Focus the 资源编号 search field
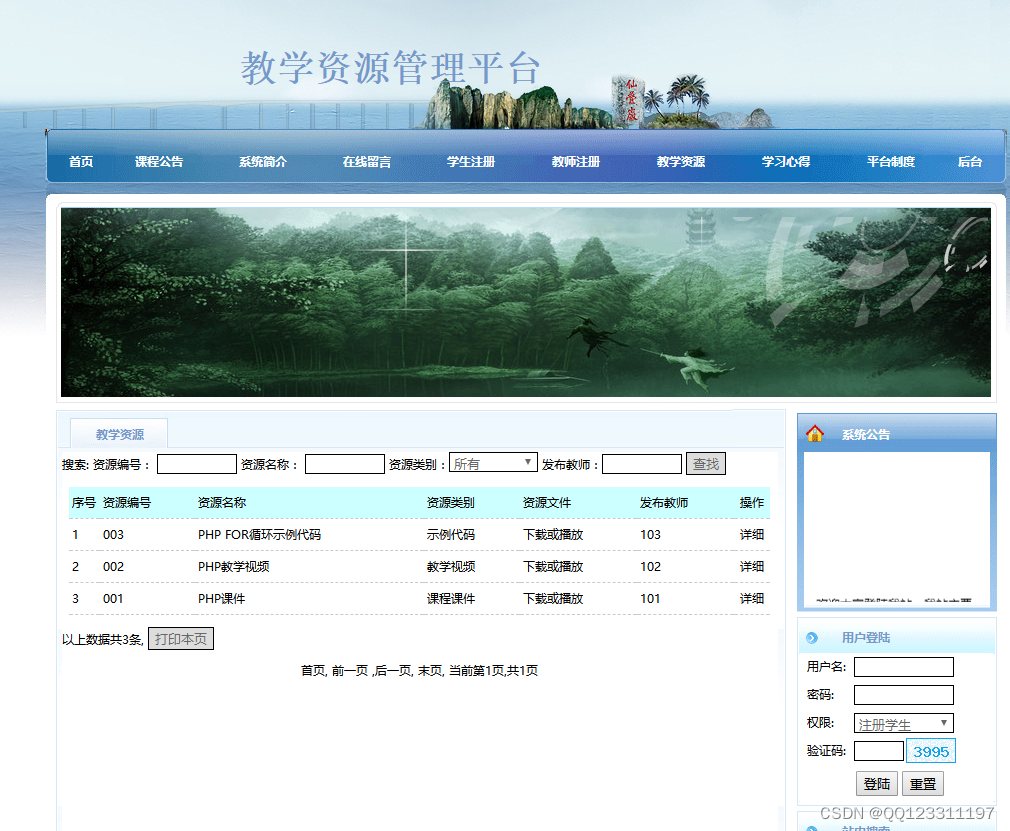Viewport: 1010px width, 831px height. tap(196, 464)
